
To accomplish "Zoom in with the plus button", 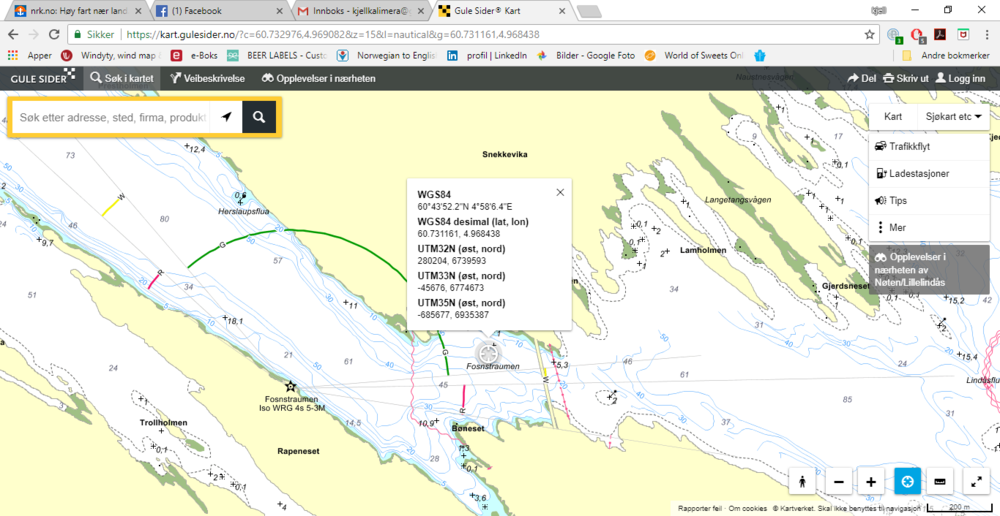I will coord(871,482).
